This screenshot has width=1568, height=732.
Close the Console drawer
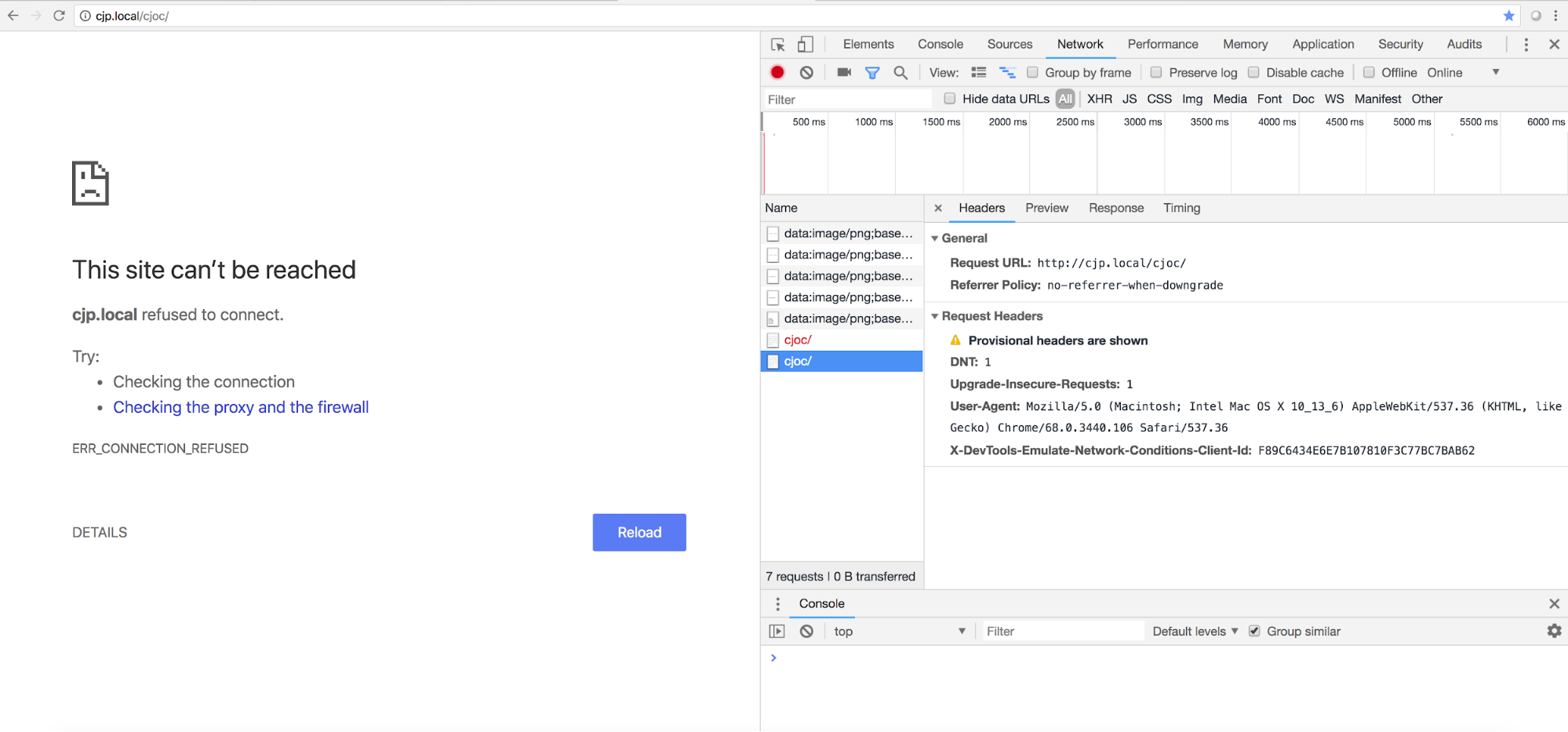[1554, 603]
